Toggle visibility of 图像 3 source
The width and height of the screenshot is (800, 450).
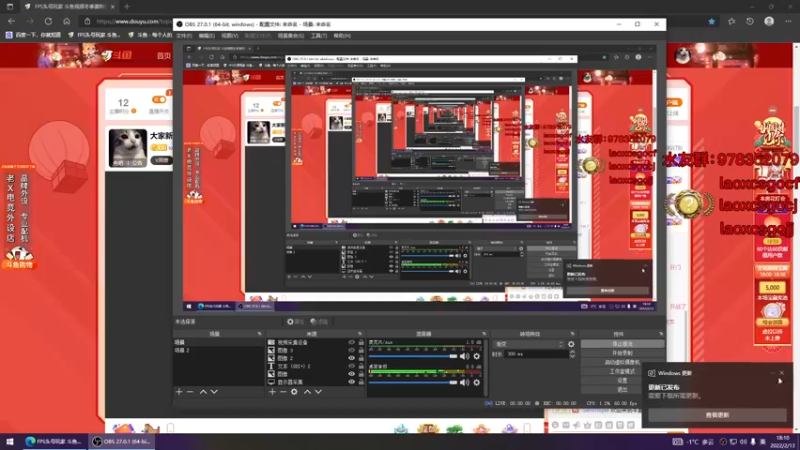point(351,350)
